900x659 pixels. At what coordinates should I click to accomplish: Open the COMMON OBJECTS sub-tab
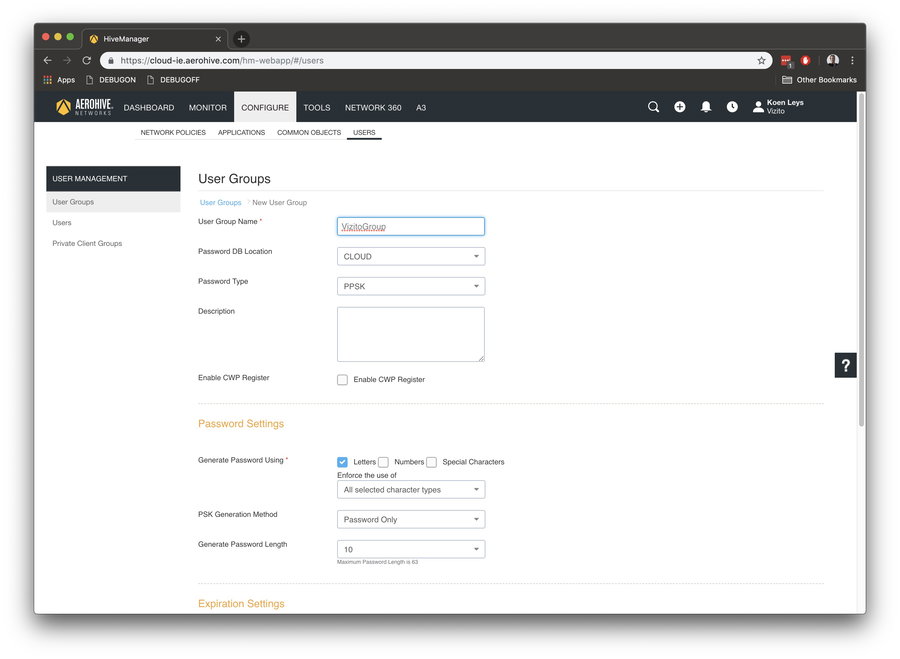pos(309,133)
